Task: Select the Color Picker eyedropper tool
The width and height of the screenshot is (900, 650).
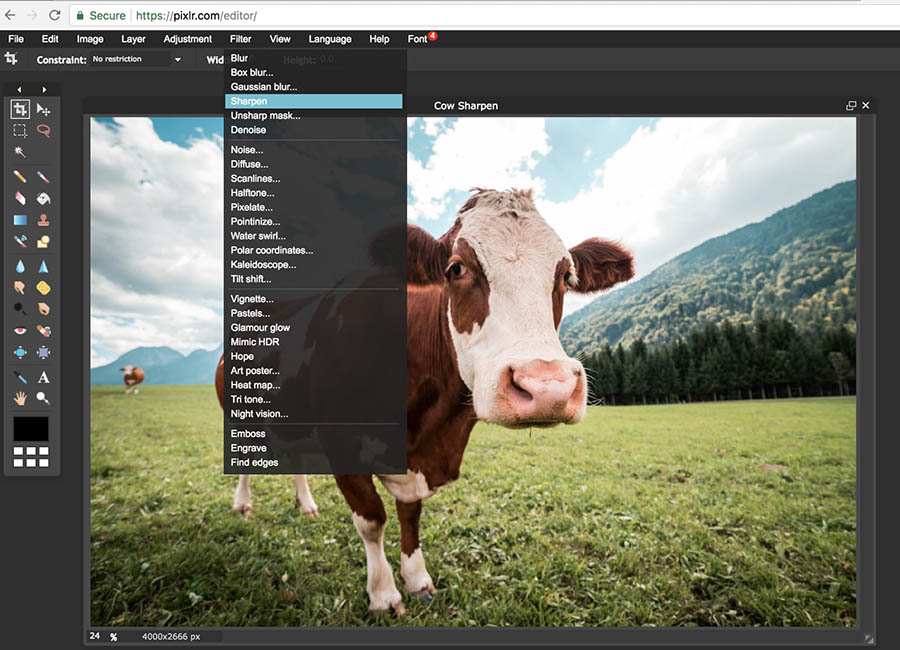Action: coord(20,377)
